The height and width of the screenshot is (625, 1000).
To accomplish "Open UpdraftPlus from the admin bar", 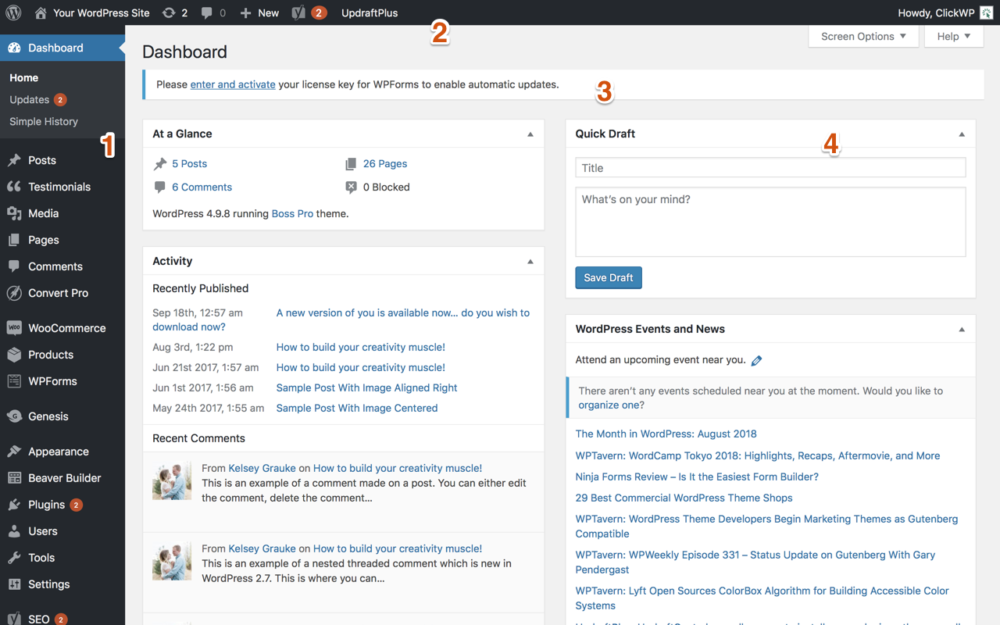I will point(369,13).
